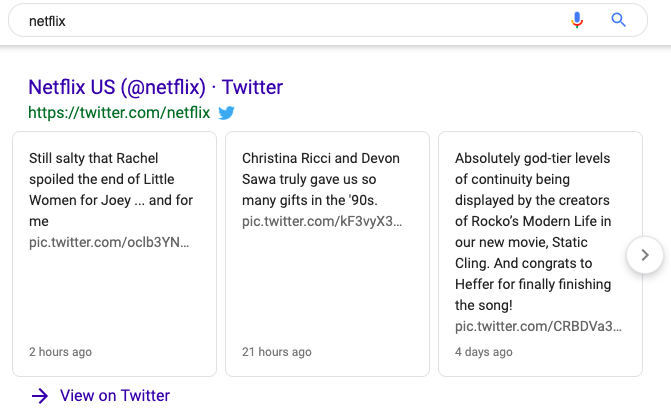Click the '2 hours ago' timestamp
Screen dimensions: 671x414
pos(60,352)
